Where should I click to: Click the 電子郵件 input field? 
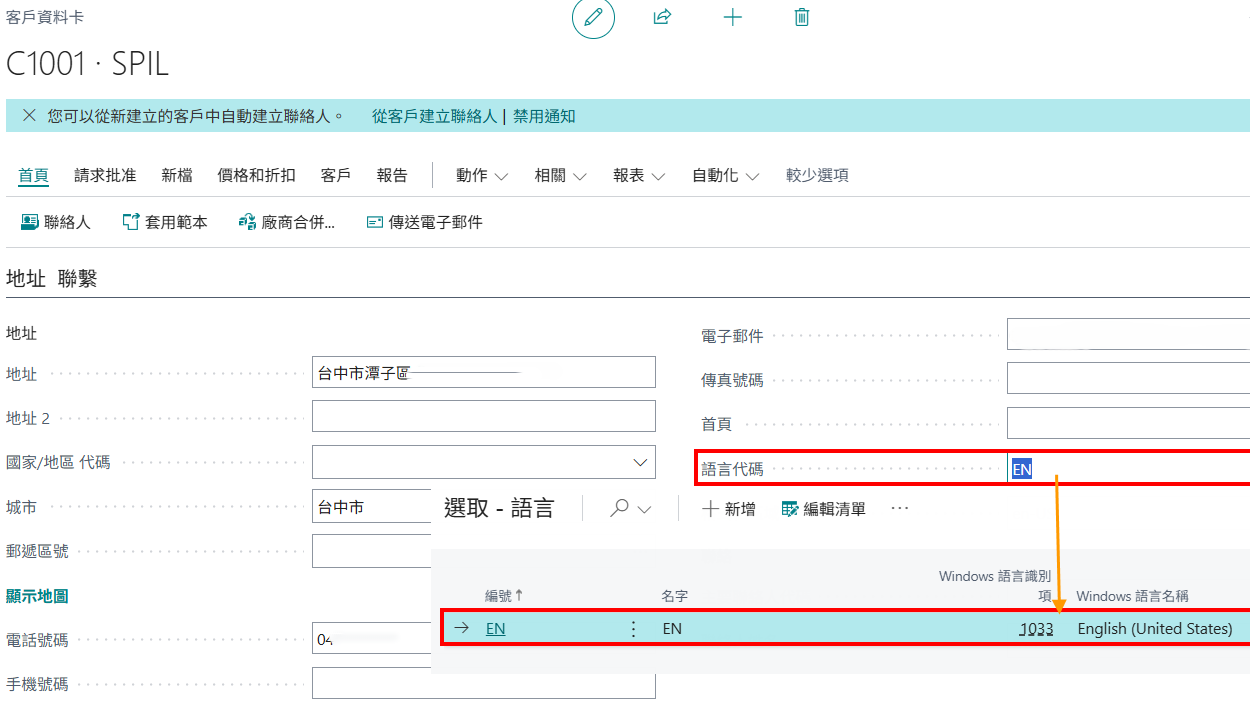point(1128,334)
